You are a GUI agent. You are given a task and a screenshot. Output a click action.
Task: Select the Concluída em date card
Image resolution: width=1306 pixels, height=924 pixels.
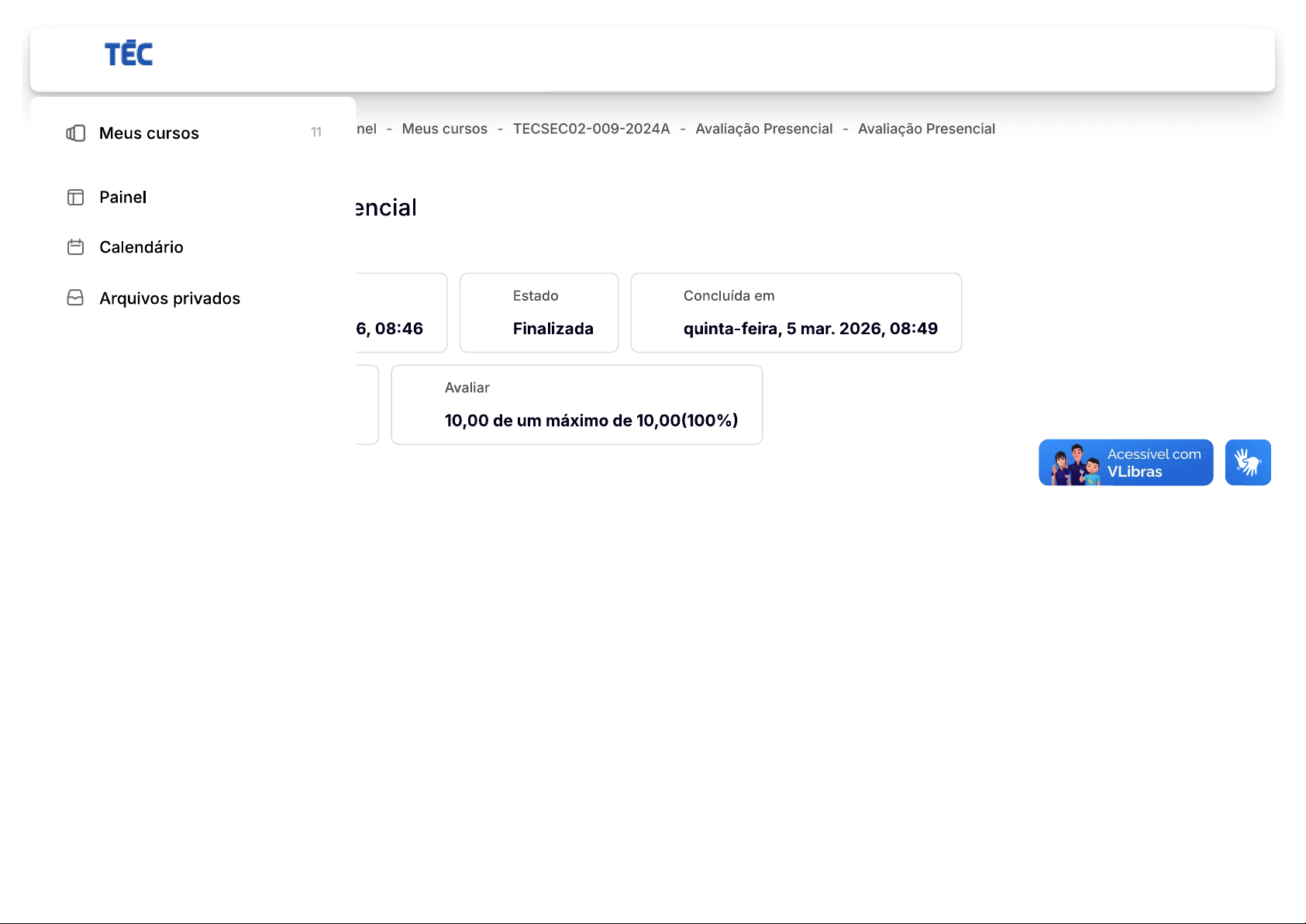click(796, 312)
